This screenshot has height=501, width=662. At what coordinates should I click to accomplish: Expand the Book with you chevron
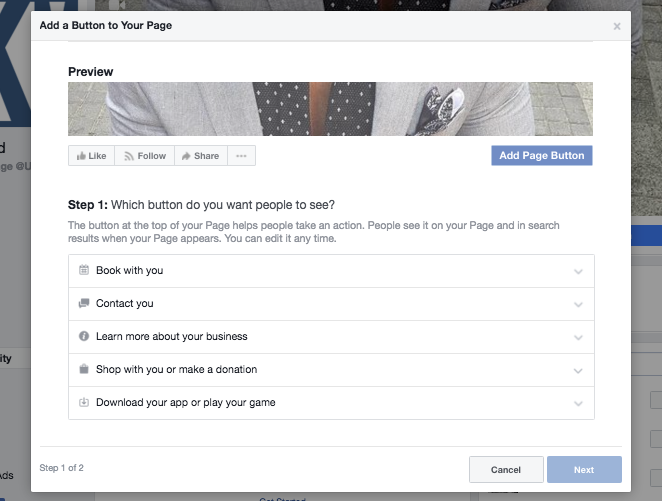click(x=578, y=271)
